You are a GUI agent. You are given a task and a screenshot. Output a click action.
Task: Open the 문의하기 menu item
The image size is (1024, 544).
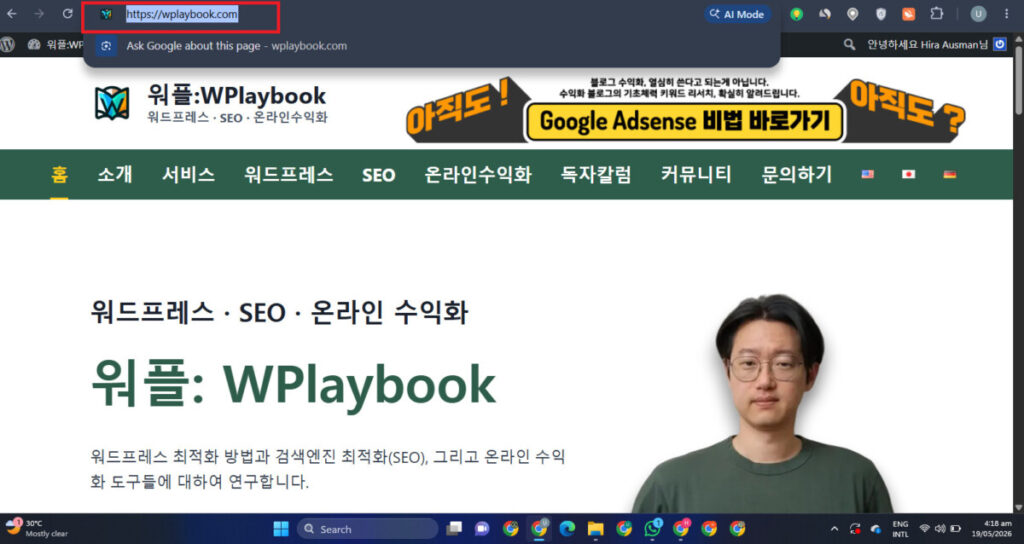click(x=797, y=174)
